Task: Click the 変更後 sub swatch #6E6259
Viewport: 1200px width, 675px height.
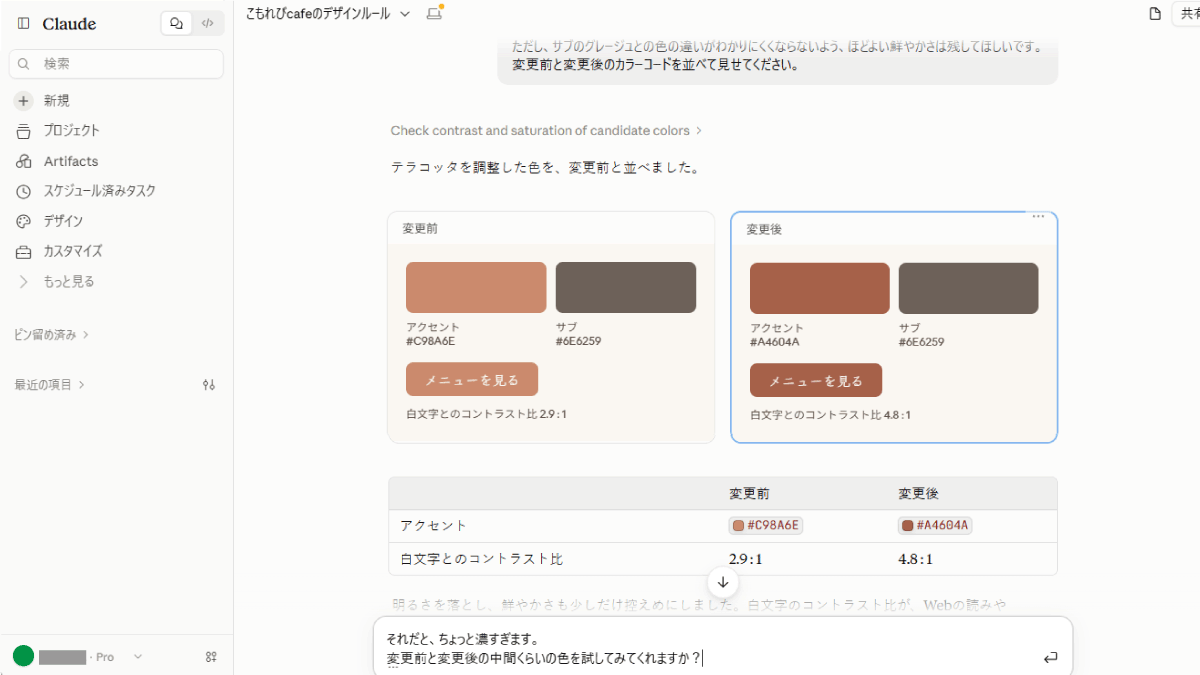Action: [969, 289]
